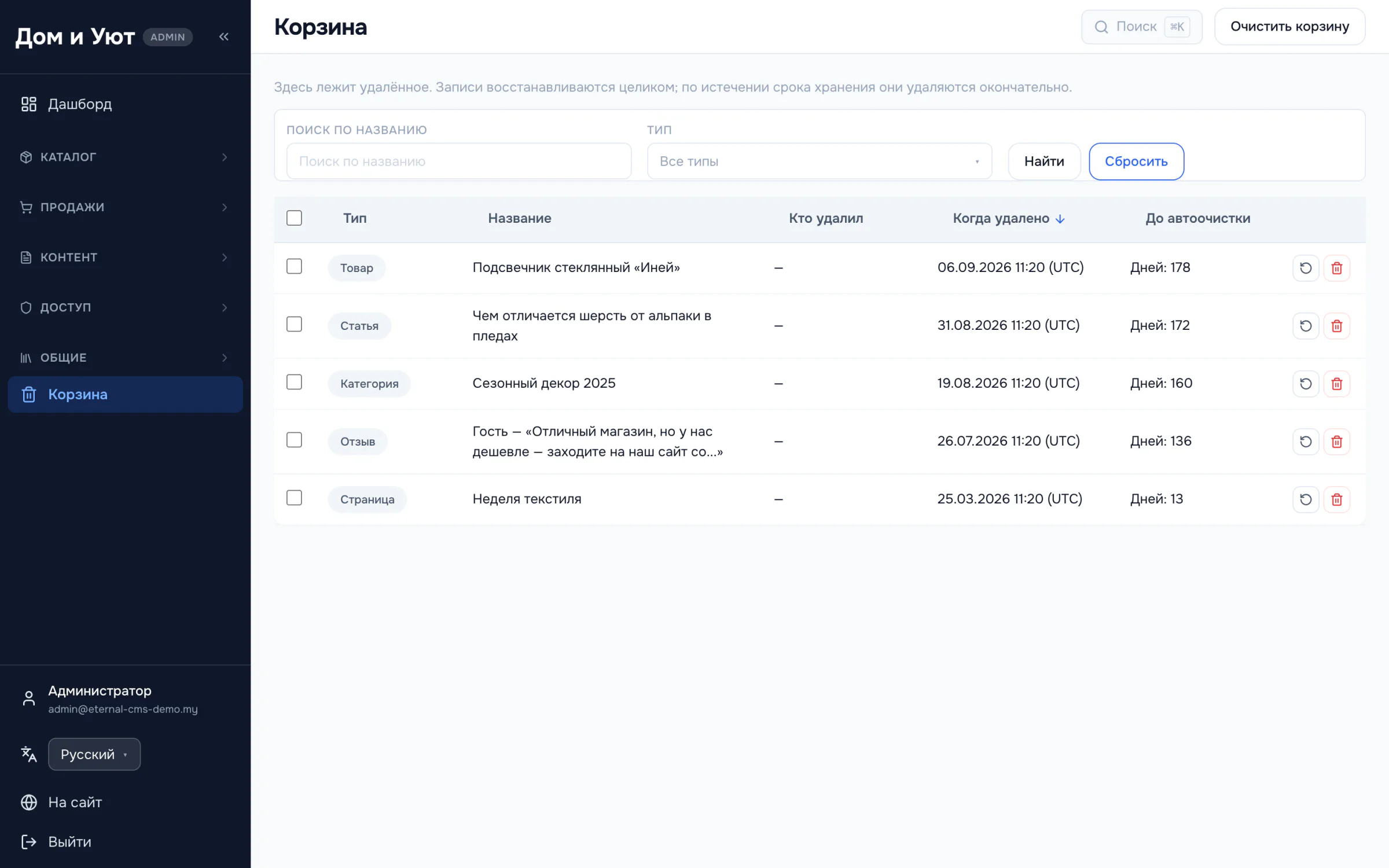Click magnifier icon in top search

point(1101,27)
